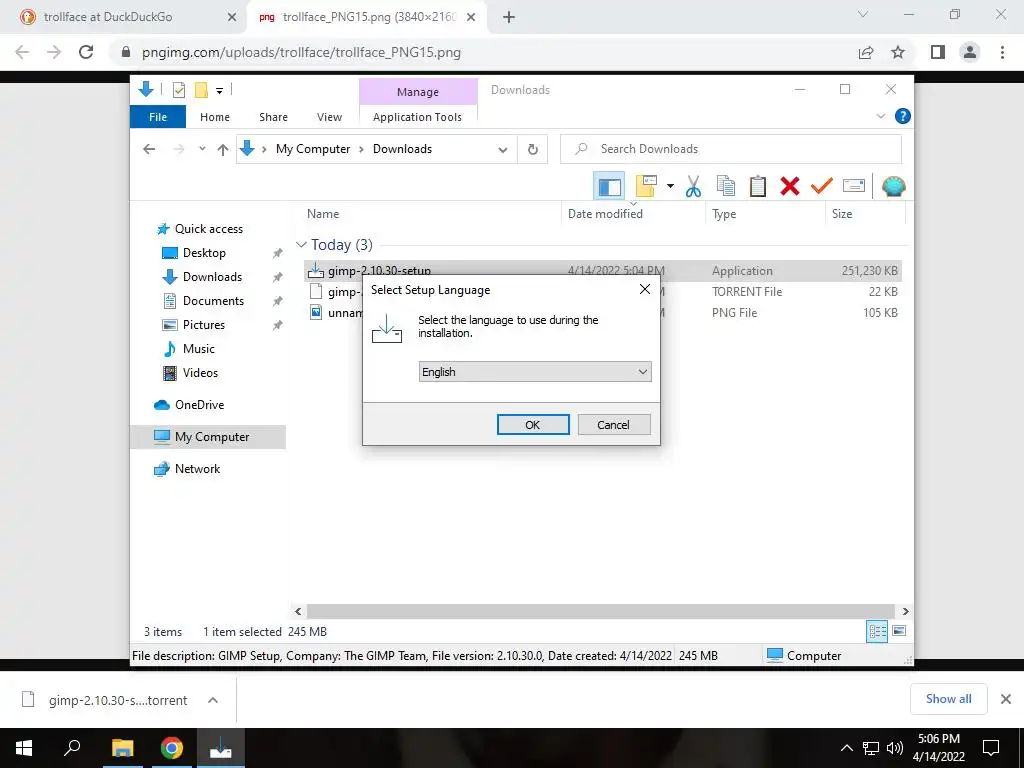Select My Computer in the navigation pane
Image resolution: width=1024 pixels, height=768 pixels.
212,437
